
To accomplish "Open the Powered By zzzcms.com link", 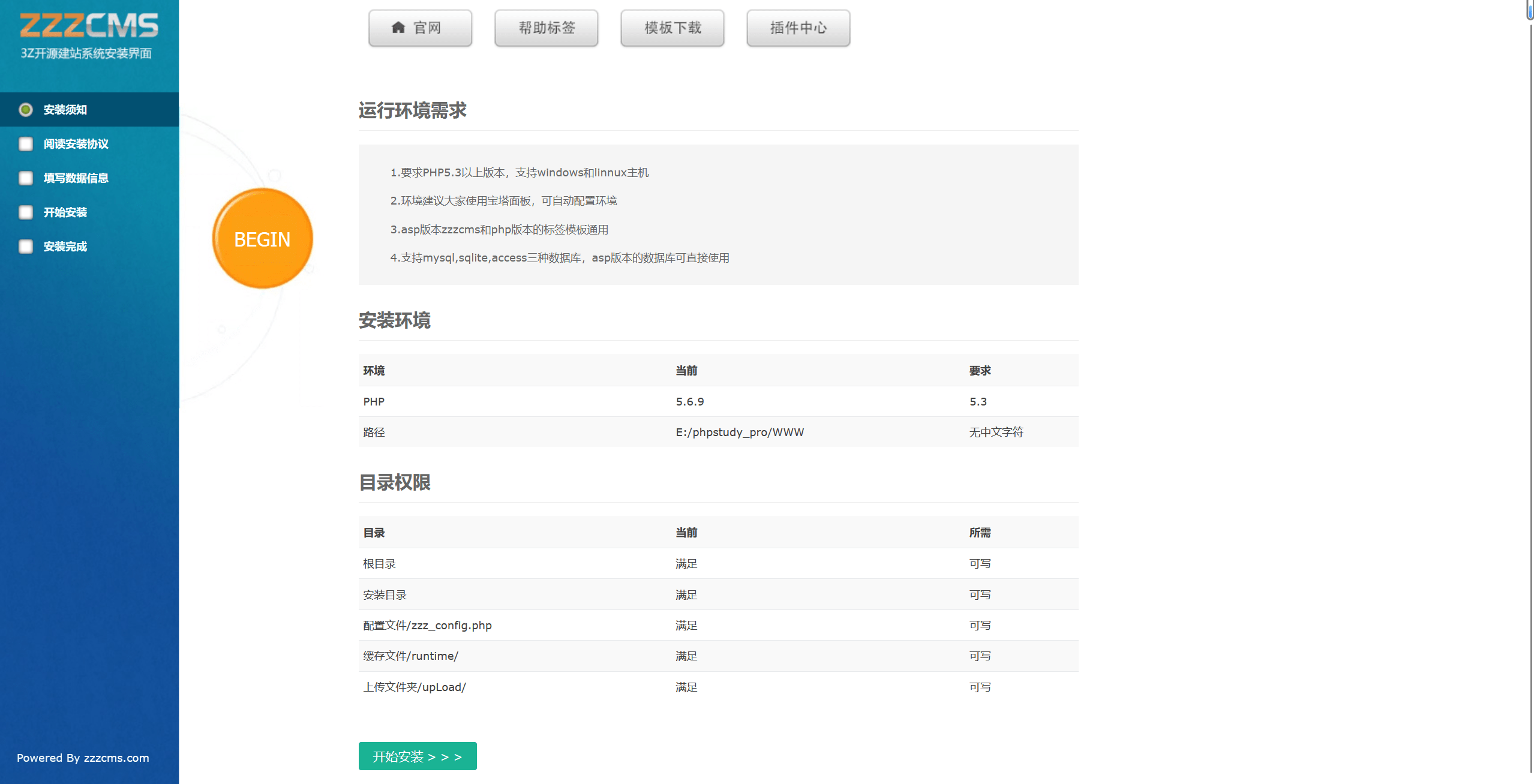I will [83, 758].
